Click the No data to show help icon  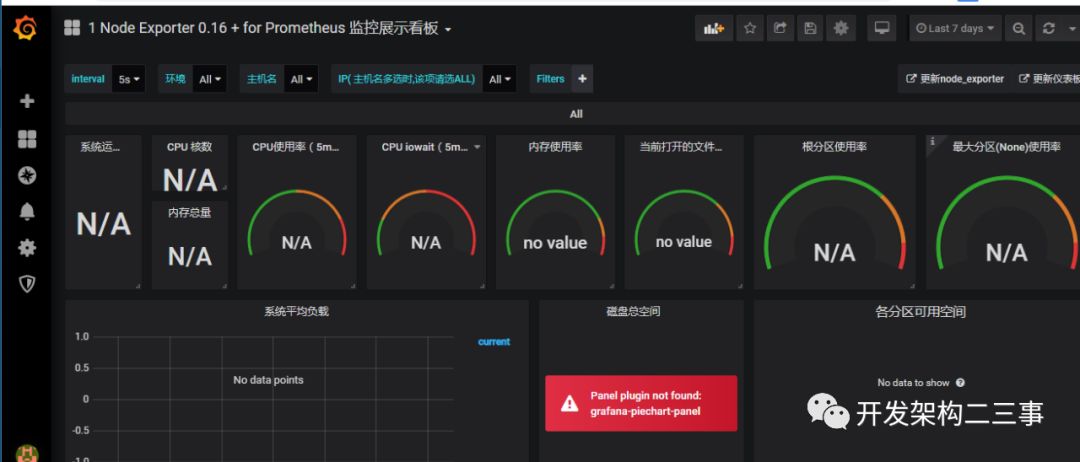[x=960, y=382]
